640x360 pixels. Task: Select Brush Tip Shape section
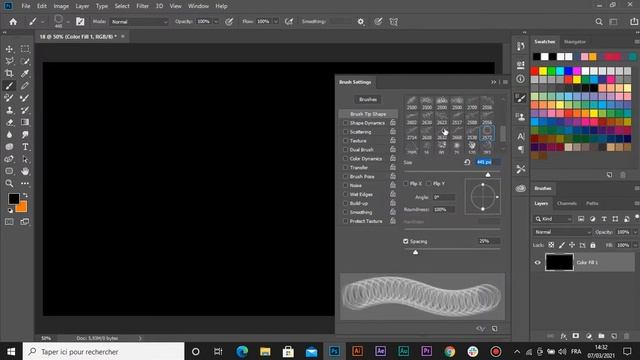pyautogui.click(x=368, y=114)
